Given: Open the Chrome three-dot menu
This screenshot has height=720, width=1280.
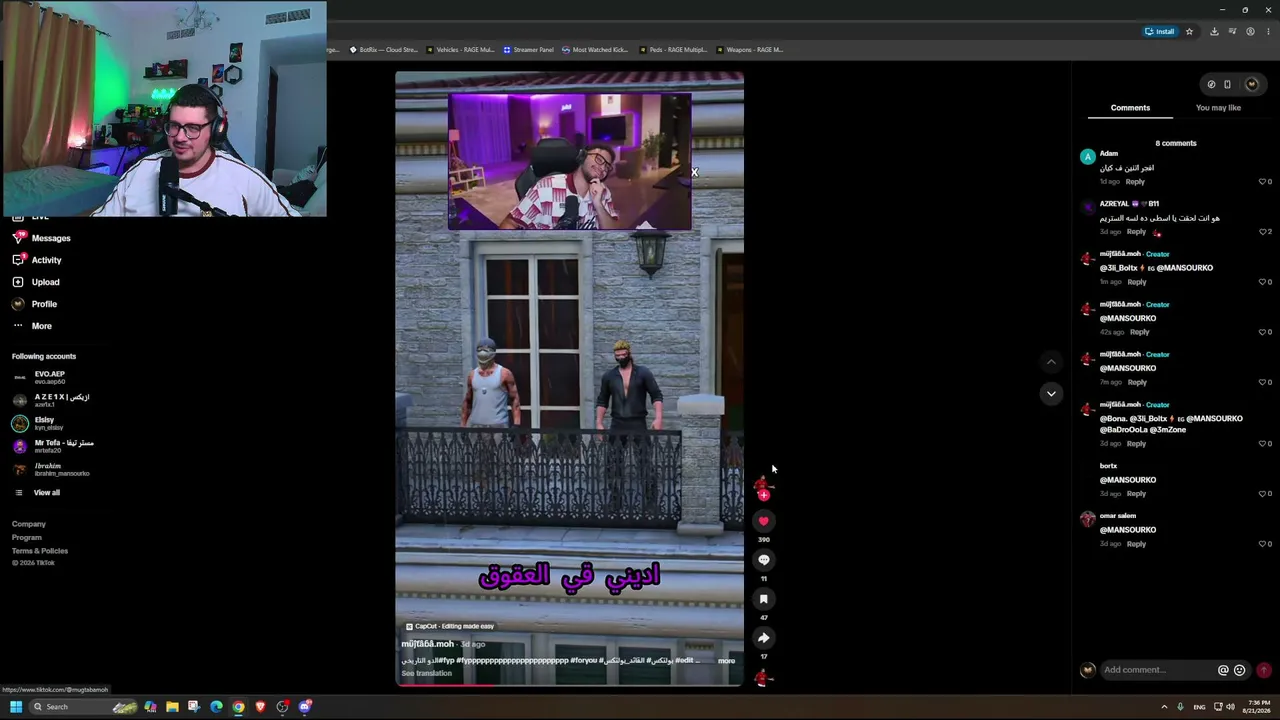Looking at the screenshot, I should [x=1268, y=31].
